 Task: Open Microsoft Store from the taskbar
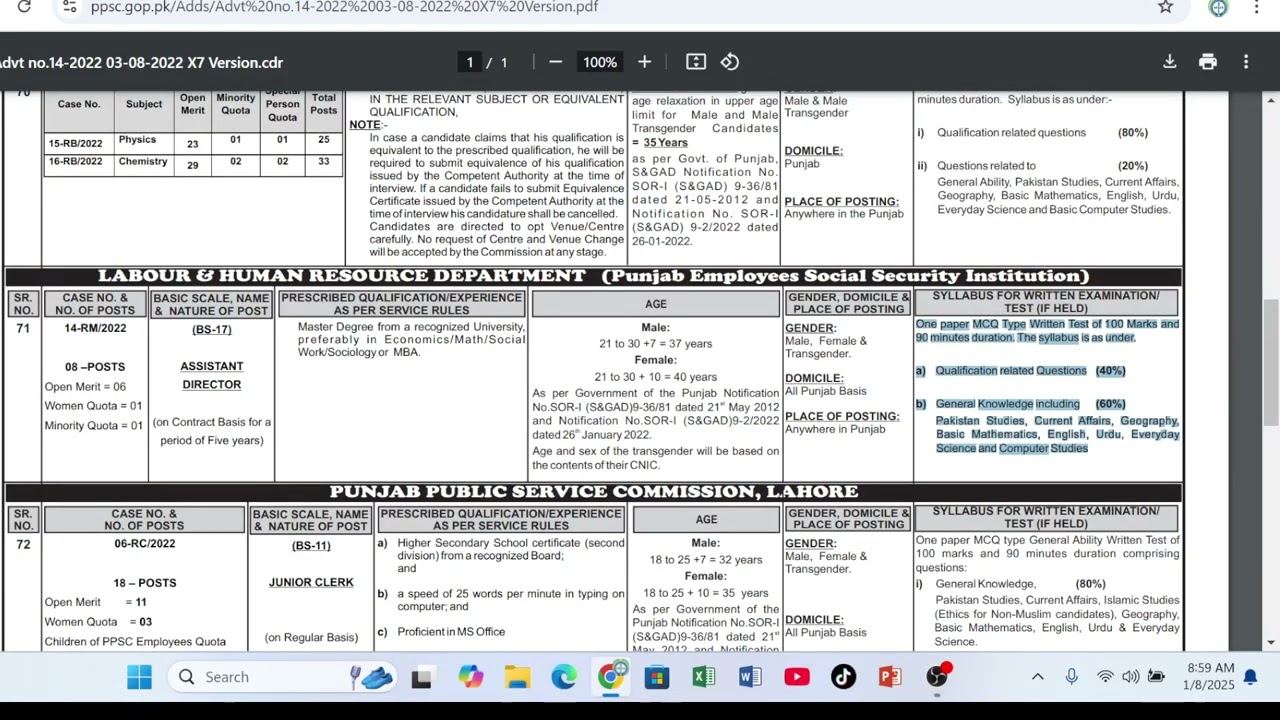657,677
